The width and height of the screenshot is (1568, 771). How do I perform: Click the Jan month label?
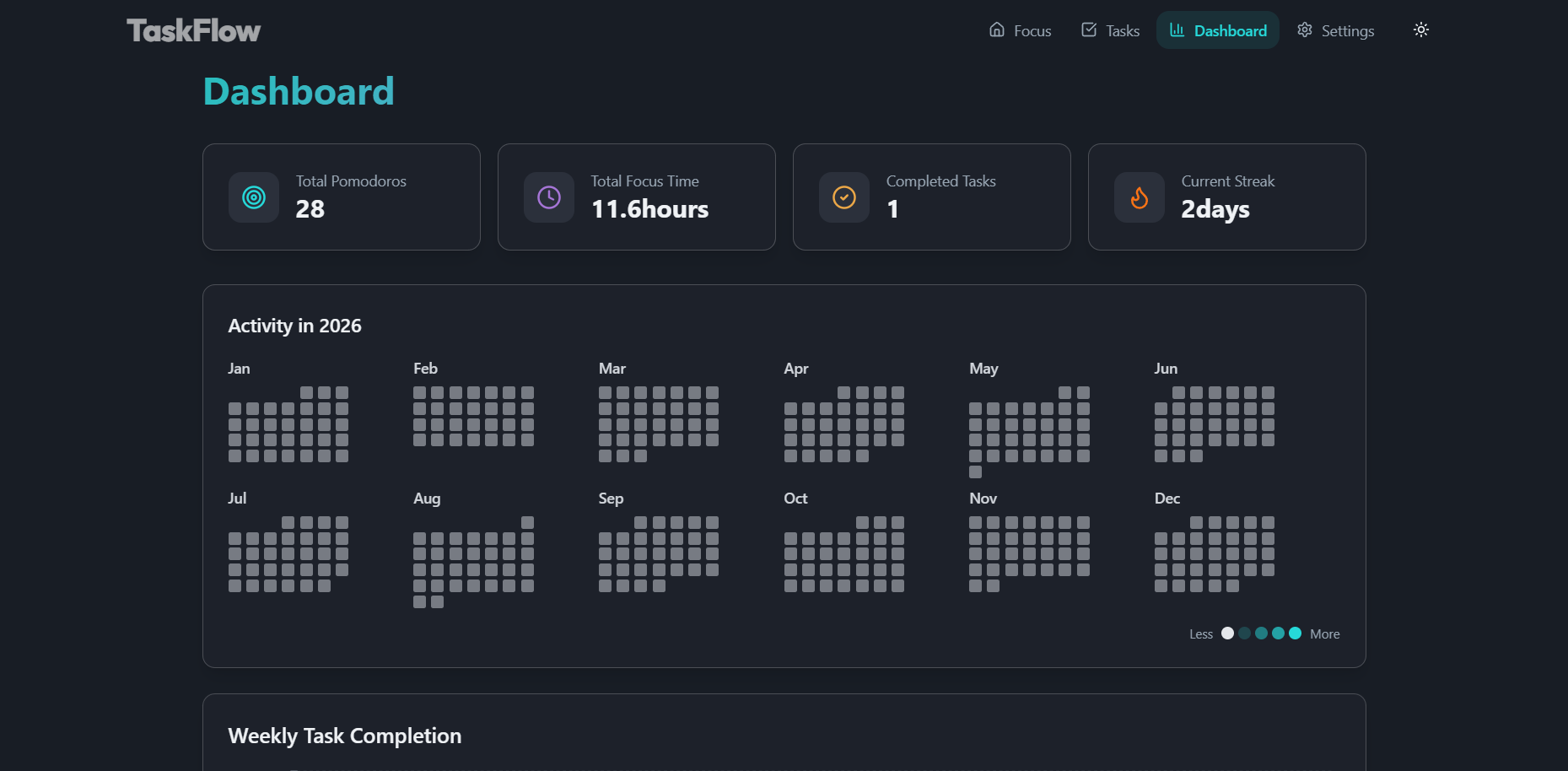239,369
